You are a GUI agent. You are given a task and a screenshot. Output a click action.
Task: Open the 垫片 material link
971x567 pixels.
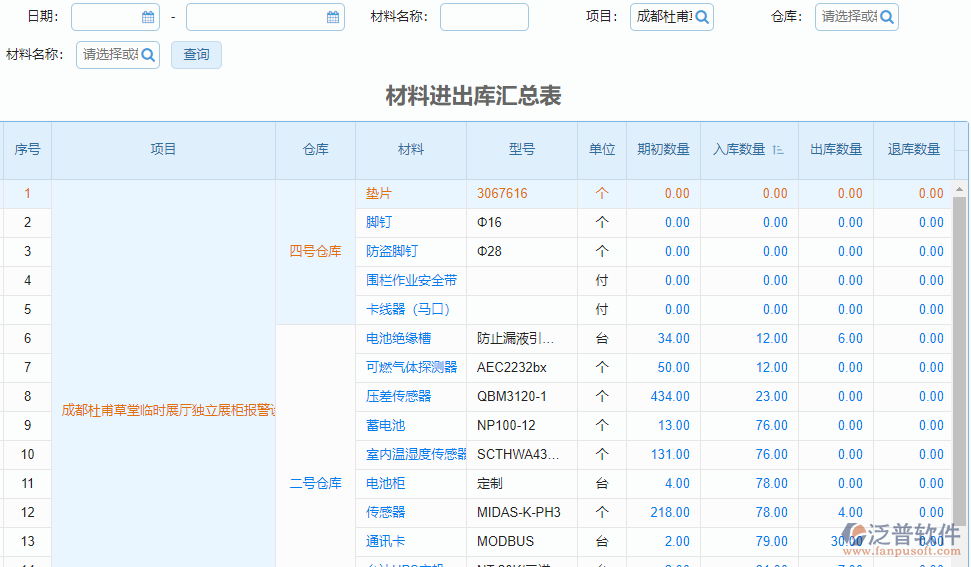379,194
